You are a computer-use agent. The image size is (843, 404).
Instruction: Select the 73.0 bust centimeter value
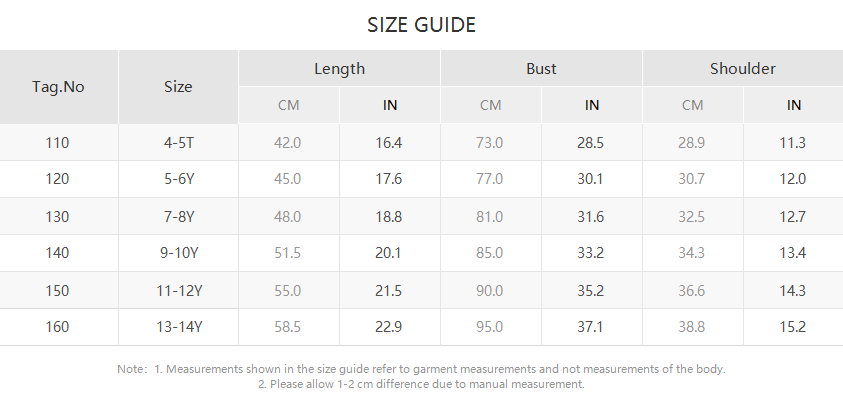[490, 143]
